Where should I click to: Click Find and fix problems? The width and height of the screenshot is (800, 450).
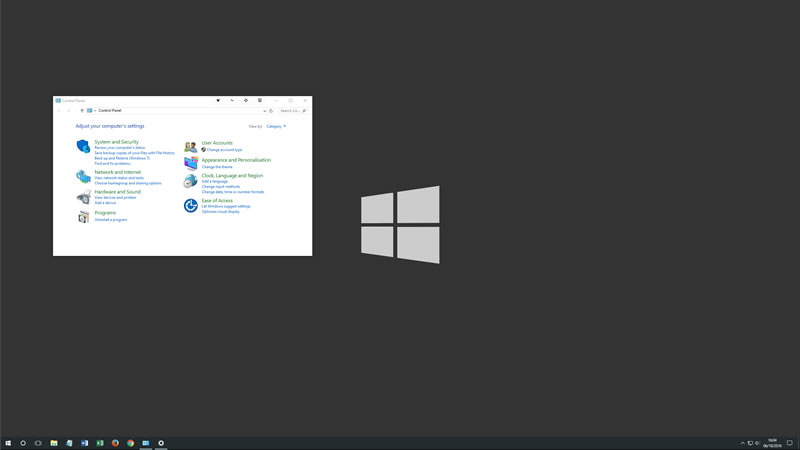click(x=112, y=164)
